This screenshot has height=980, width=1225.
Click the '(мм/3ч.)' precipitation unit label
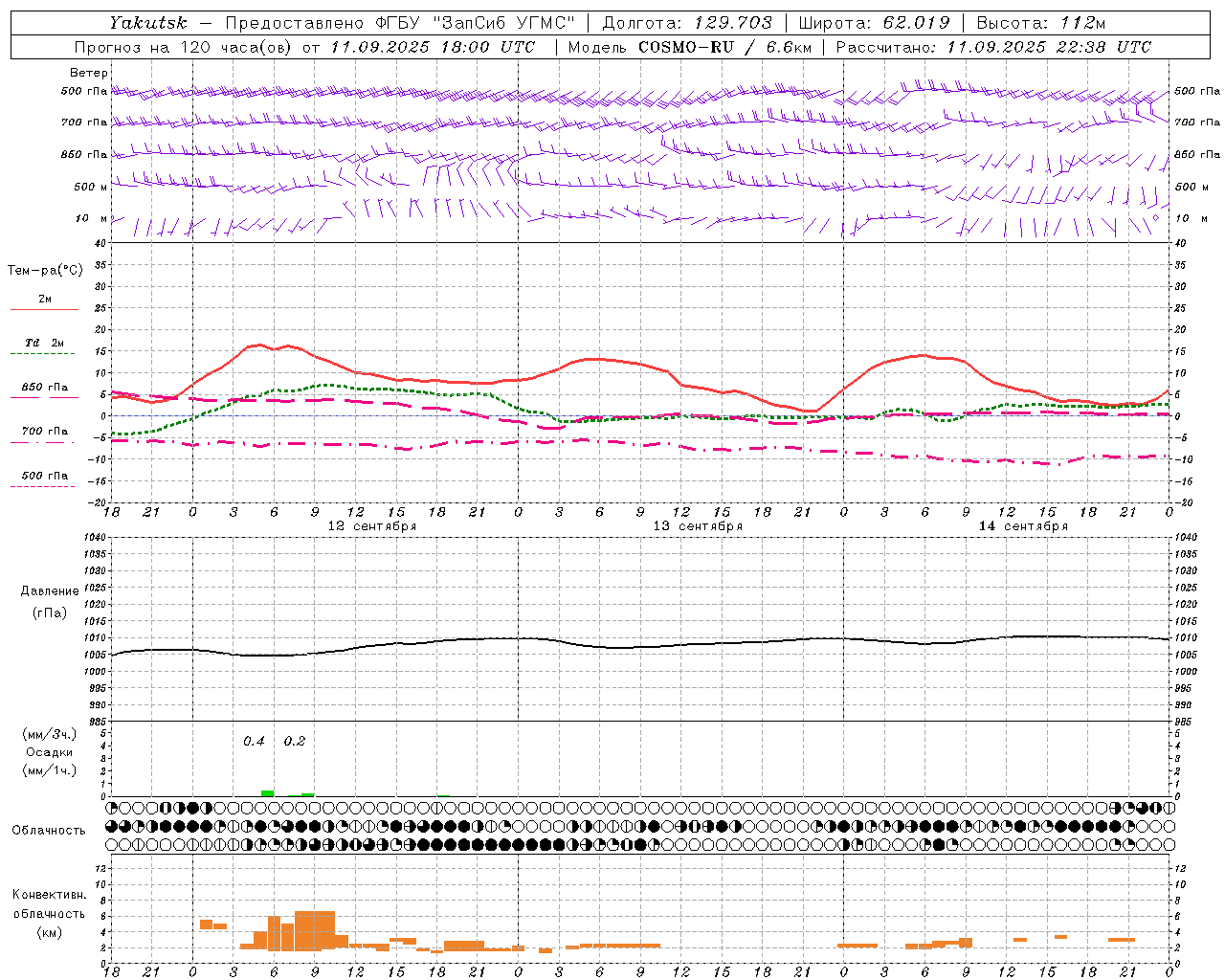point(50,734)
